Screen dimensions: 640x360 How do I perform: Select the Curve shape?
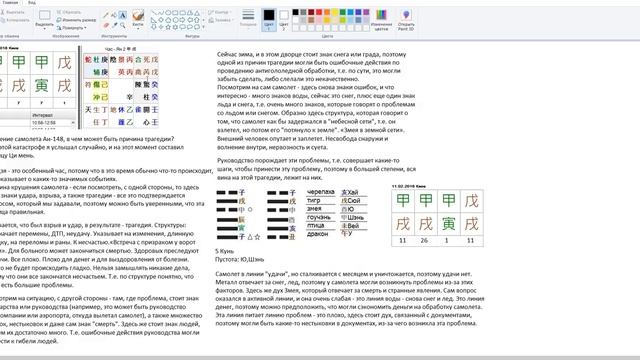pos(162,13)
